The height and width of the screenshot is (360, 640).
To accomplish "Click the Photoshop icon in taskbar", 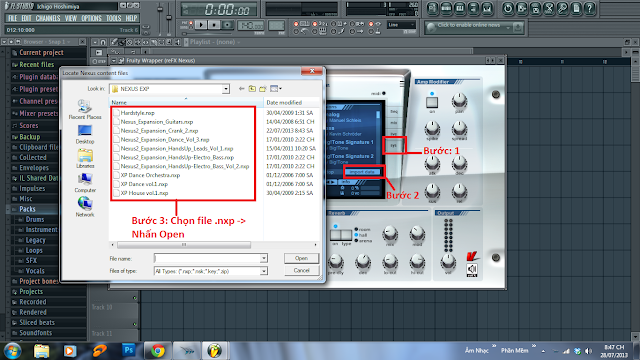I will point(129,350).
